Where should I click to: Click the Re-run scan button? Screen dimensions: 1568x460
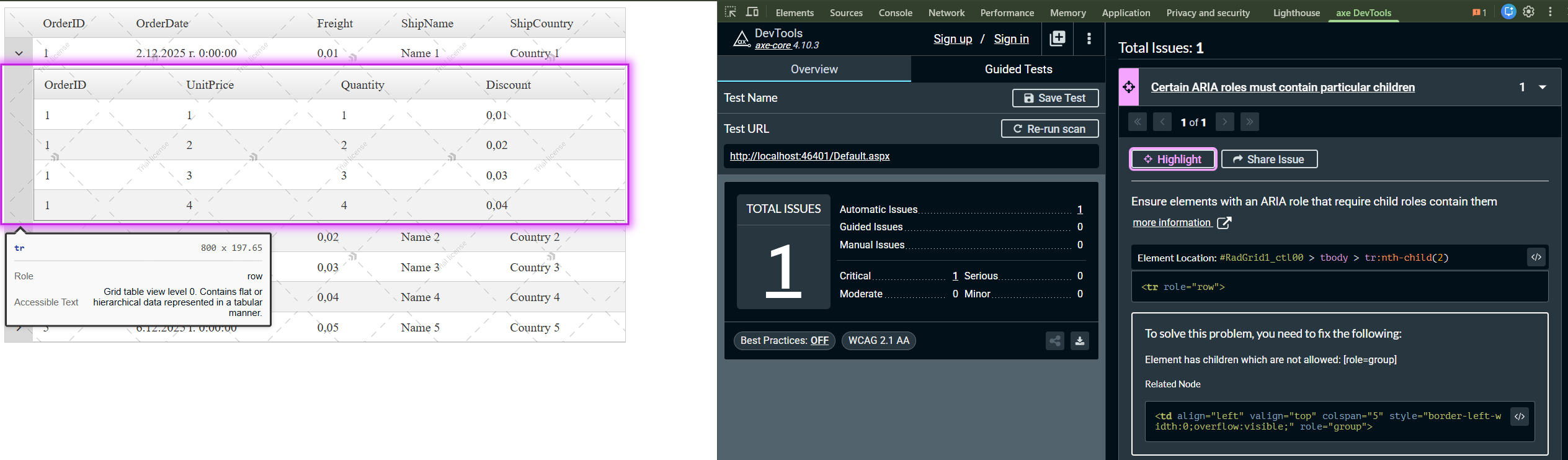pos(1049,129)
